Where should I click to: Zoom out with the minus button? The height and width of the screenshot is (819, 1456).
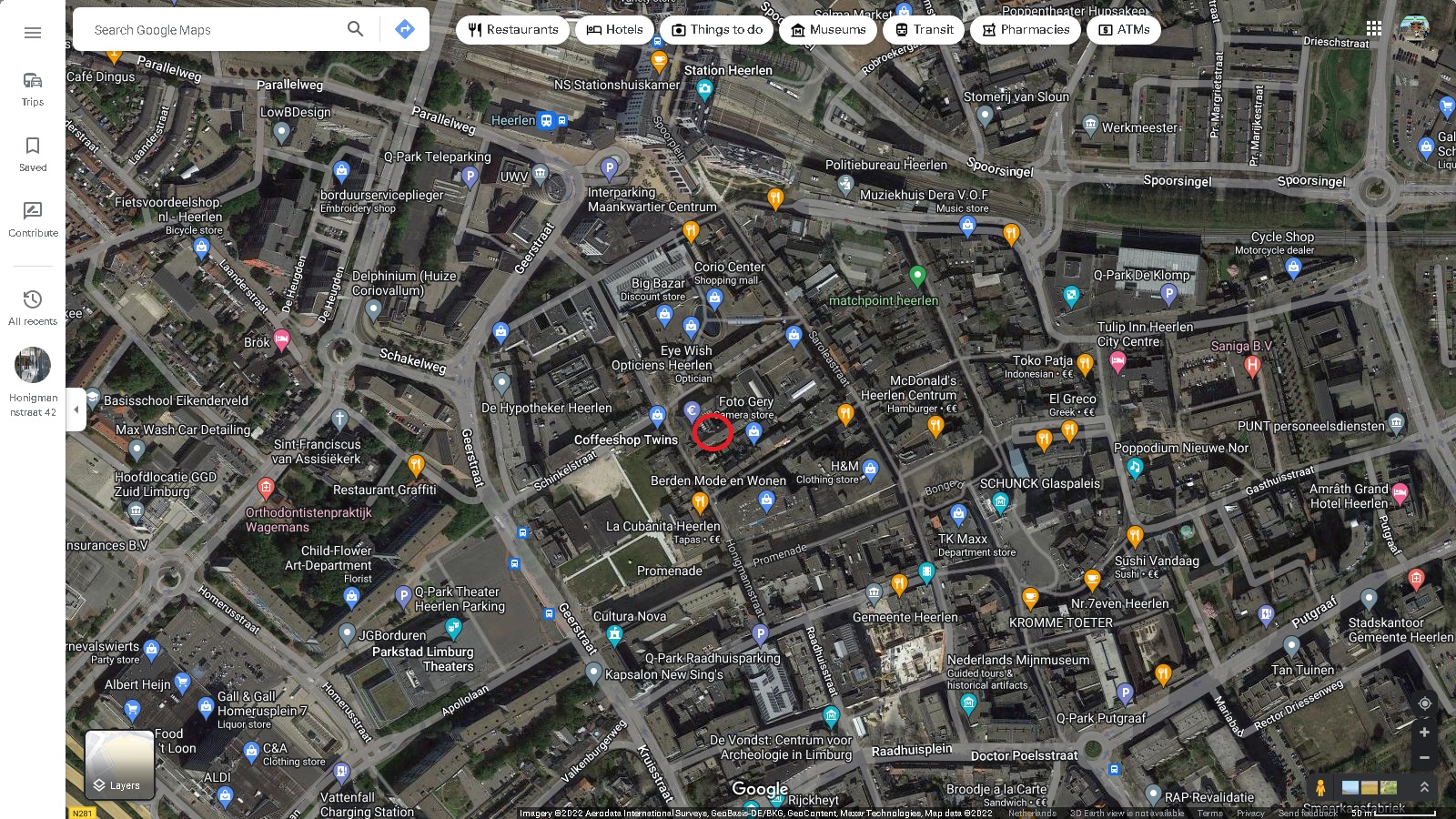coord(1424,758)
